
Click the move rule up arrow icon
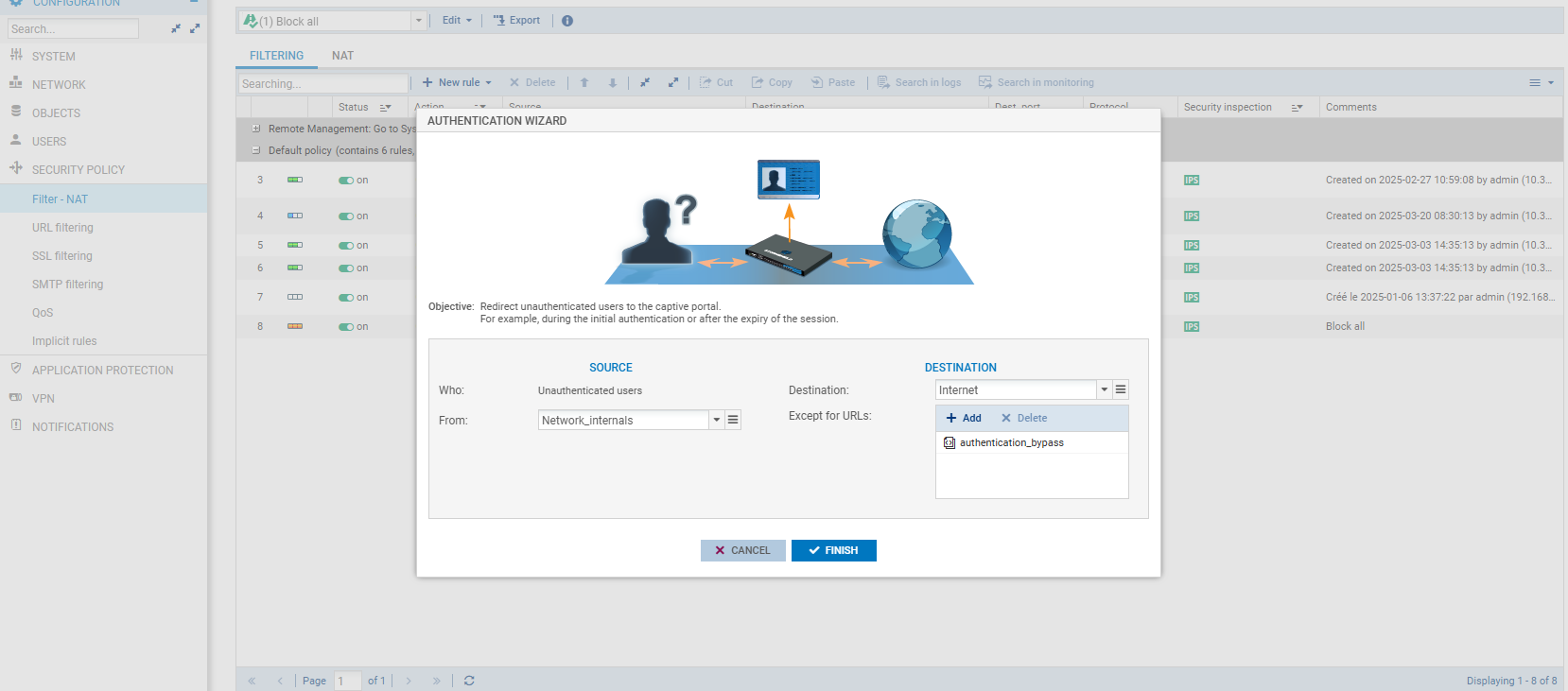584,83
